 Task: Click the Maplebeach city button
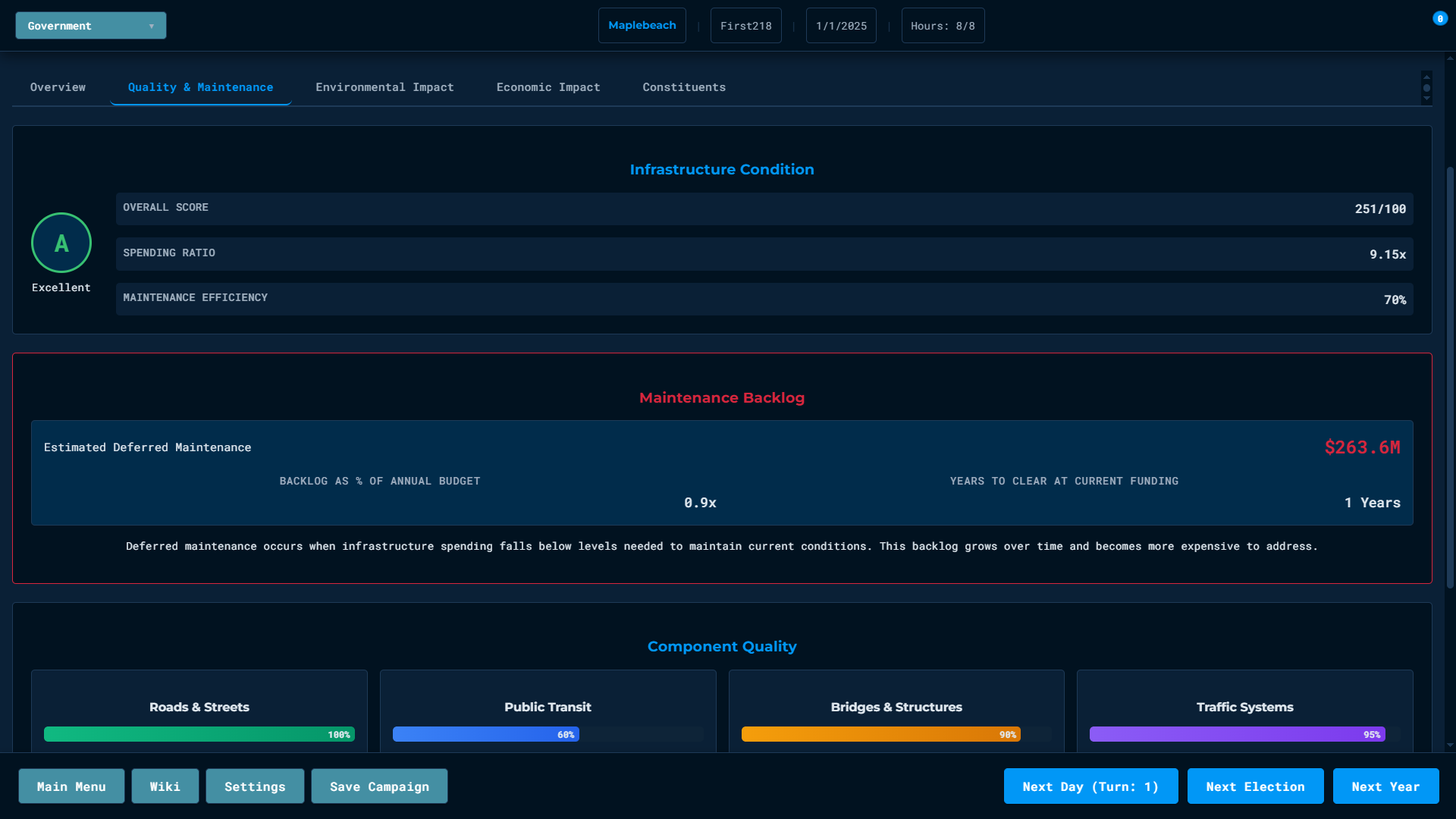coord(642,26)
